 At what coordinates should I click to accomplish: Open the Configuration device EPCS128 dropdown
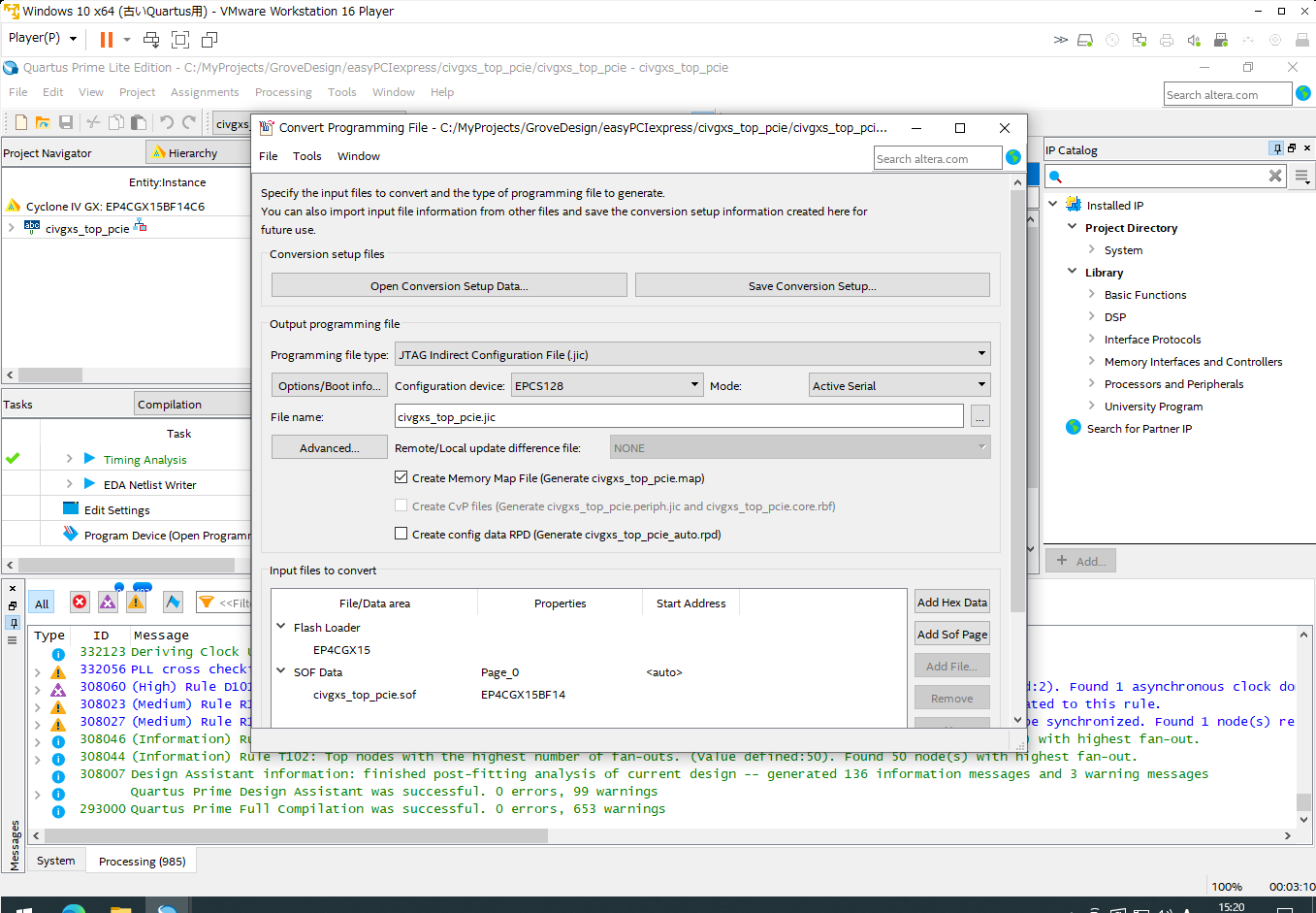[607, 385]
